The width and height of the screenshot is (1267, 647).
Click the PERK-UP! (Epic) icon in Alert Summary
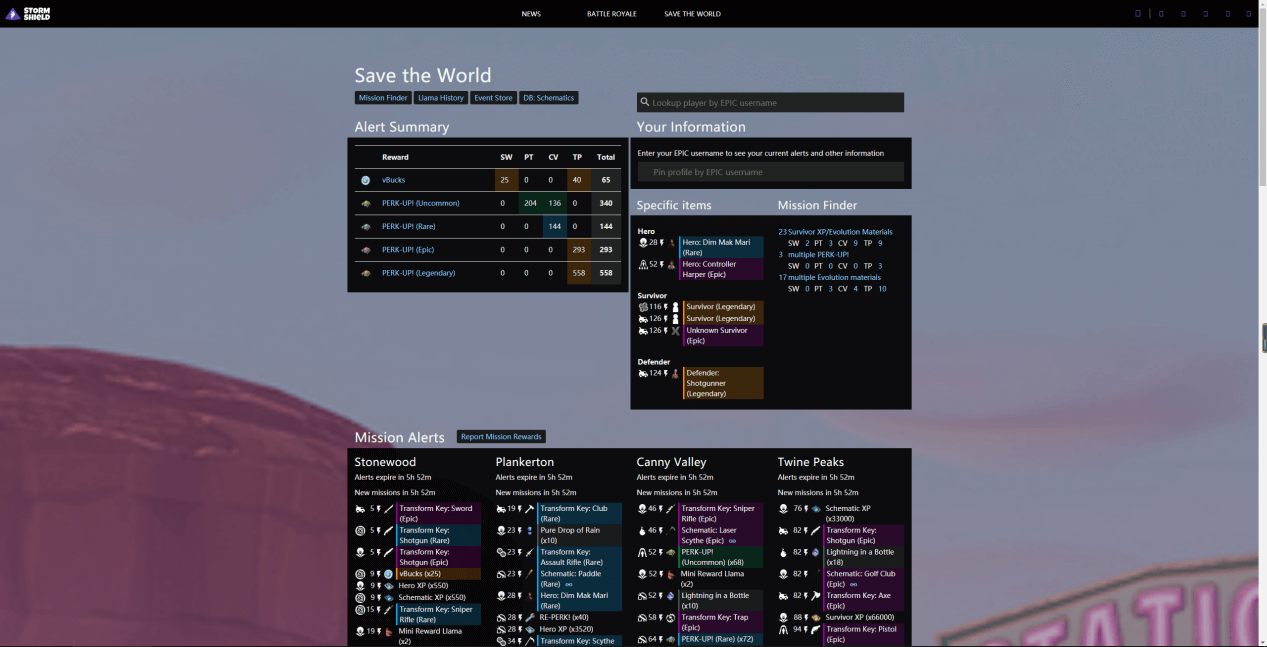coord(366,250)
